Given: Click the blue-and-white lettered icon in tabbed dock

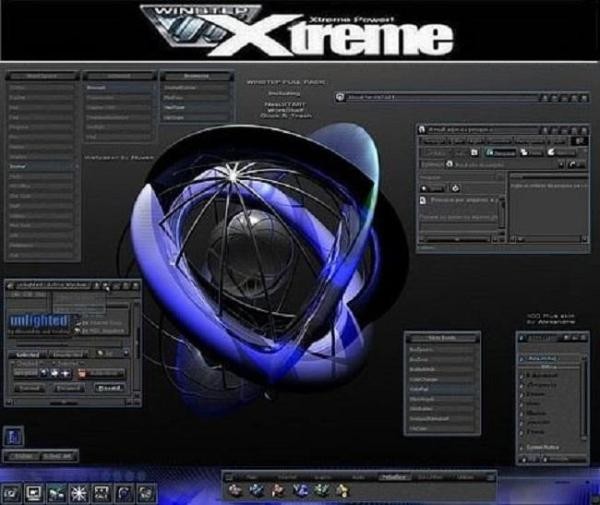Looking at the screenshot, I should (300, 490).
